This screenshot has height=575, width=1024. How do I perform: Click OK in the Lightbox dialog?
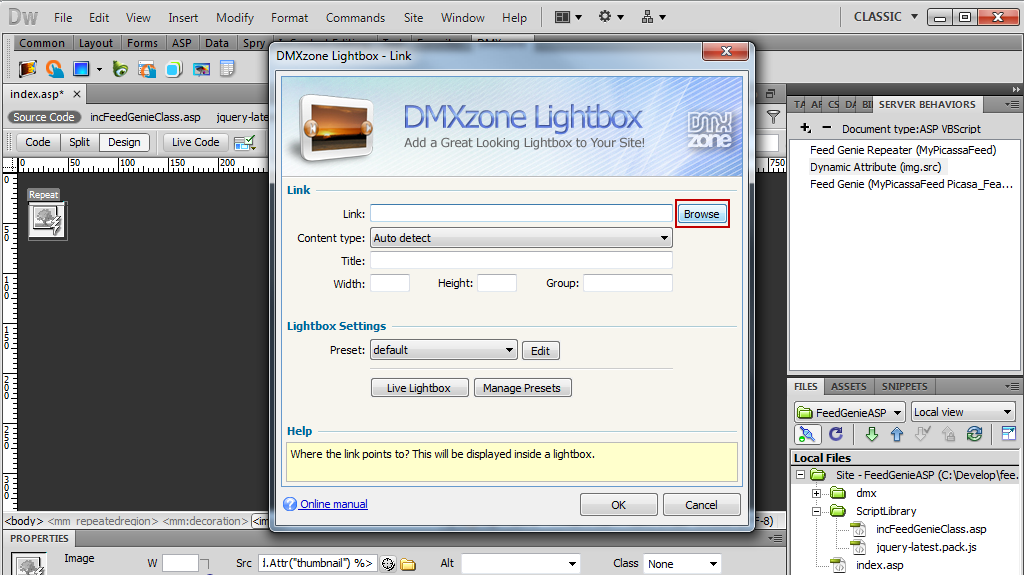[x=618, y=504]
